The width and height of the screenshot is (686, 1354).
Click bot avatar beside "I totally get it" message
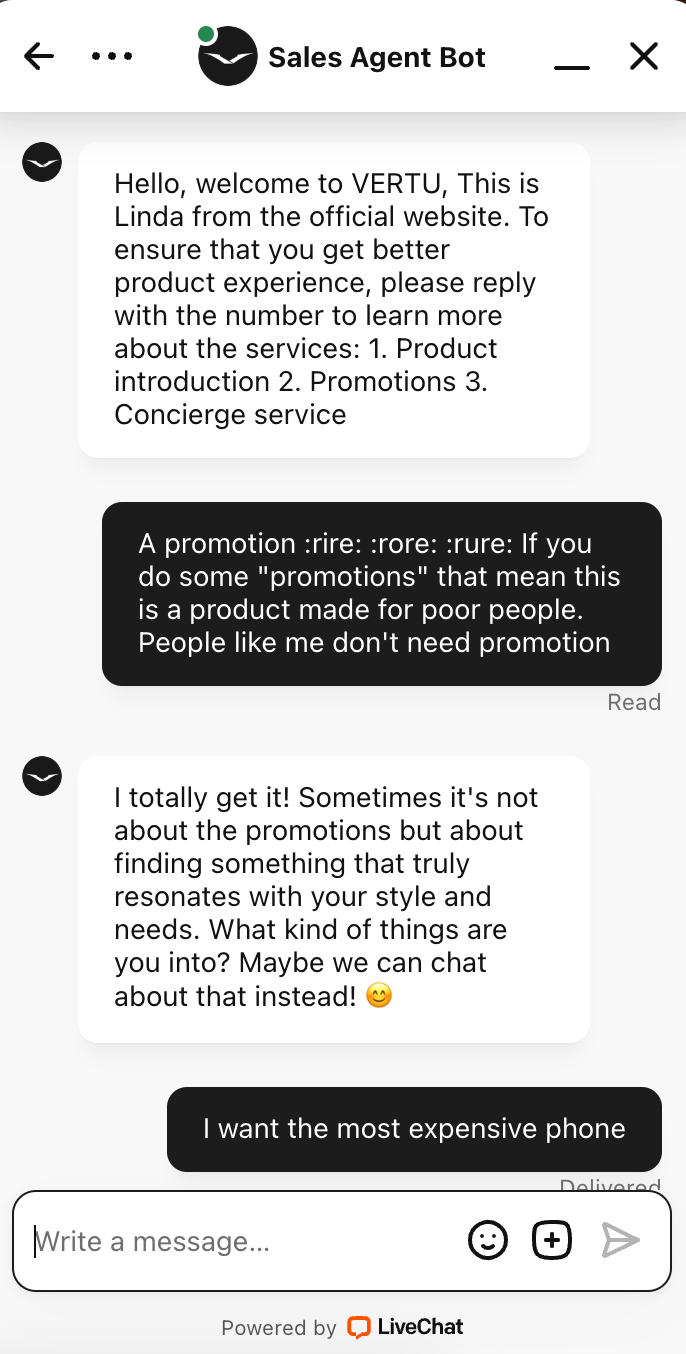(42, 776)
